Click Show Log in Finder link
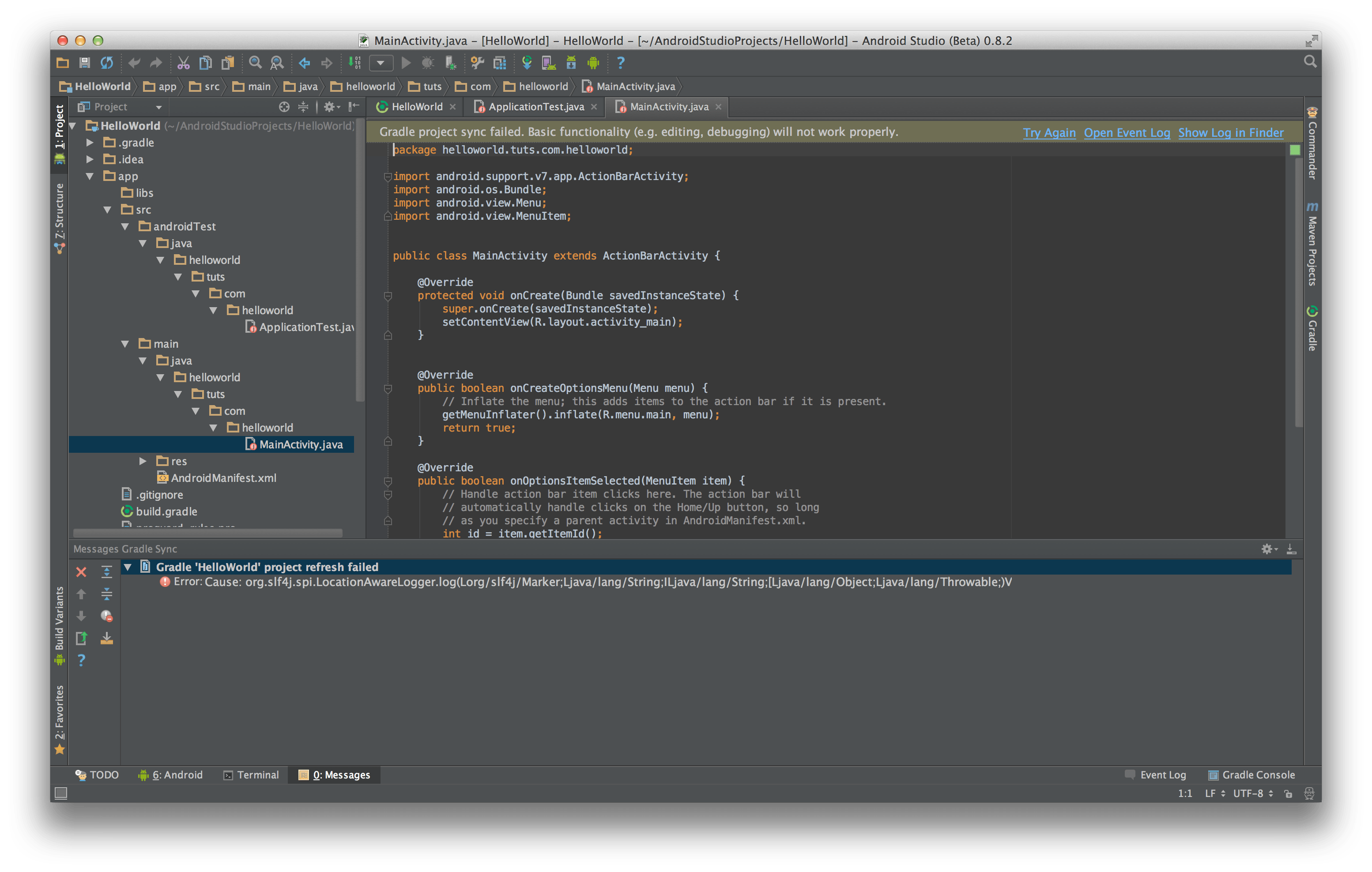The image size is (1372, 872). point(1231,133)
